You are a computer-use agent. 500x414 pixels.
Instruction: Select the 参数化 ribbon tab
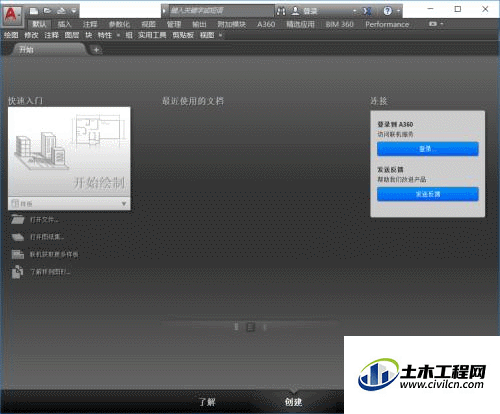[119, 24]
